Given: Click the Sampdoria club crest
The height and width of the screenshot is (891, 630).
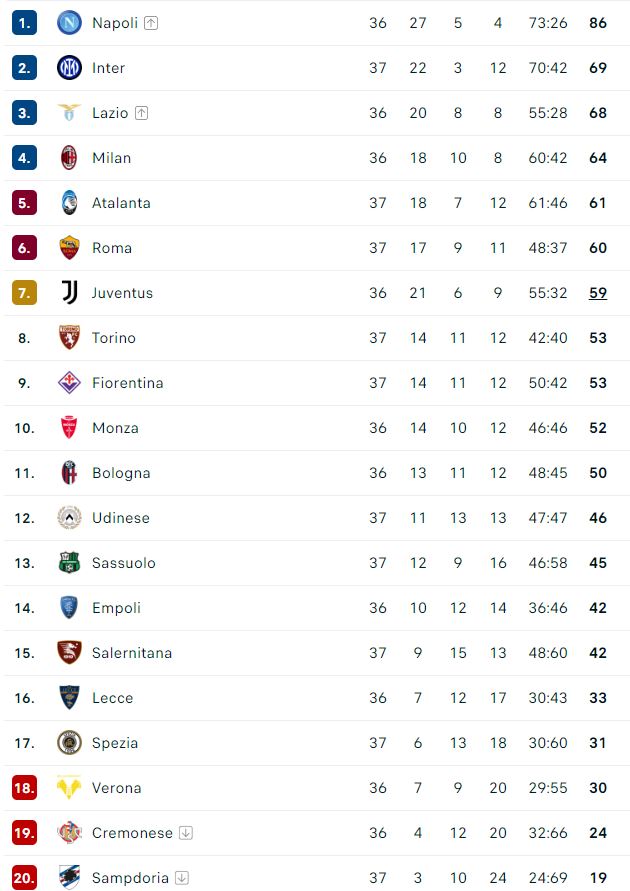Looking at the screenshot, I should click(x=69, y=878).
